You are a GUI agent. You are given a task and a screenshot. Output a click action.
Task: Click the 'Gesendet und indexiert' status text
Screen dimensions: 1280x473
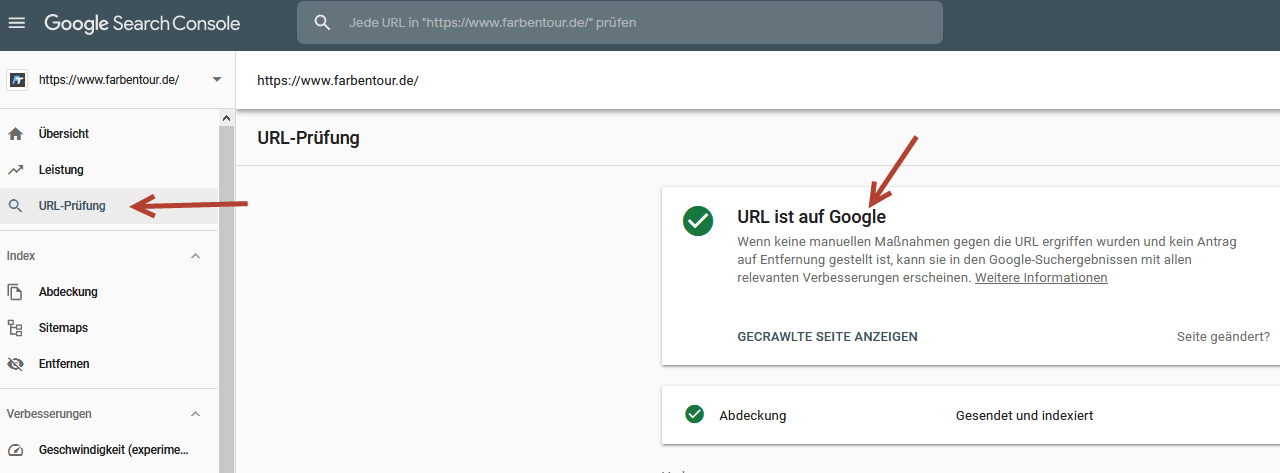(1024, 415)
